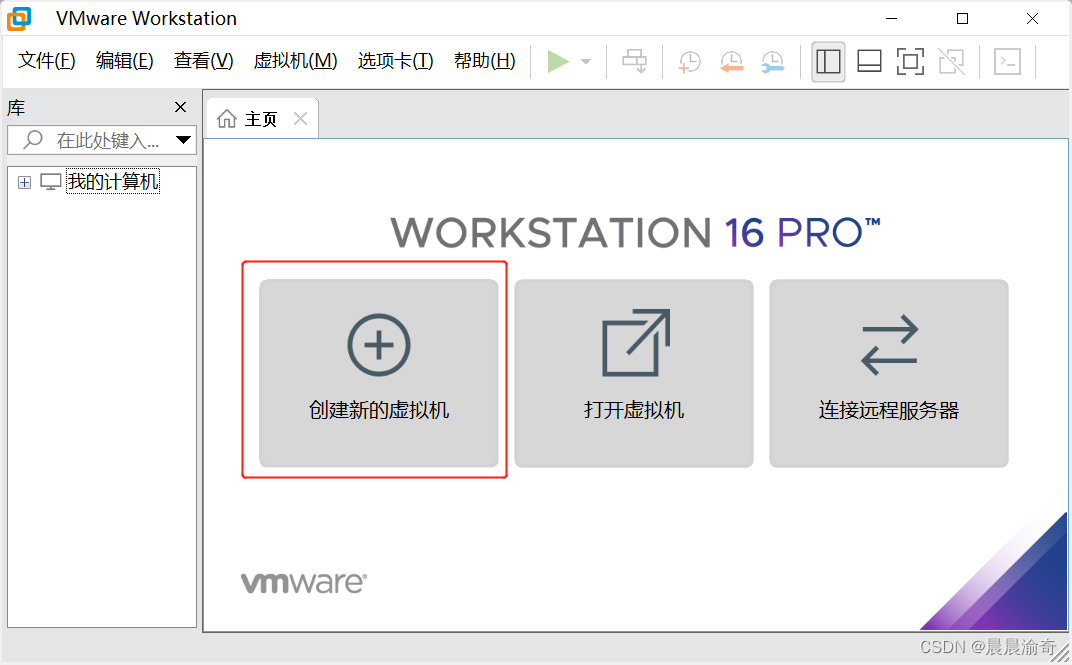Close the 库 library panel

pyautogui.click(x=180, y=107)
